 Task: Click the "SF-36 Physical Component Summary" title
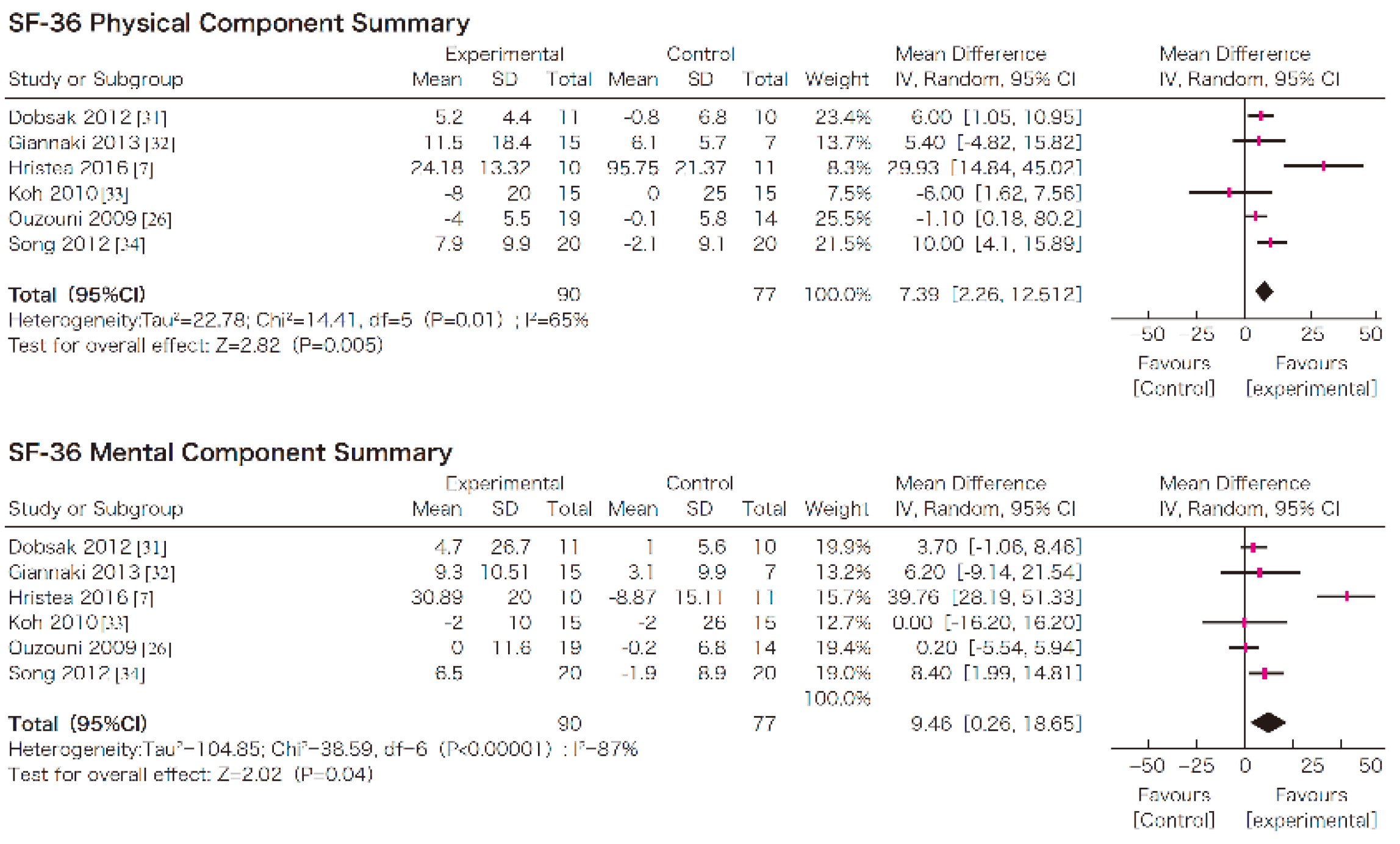coord(239,23)
